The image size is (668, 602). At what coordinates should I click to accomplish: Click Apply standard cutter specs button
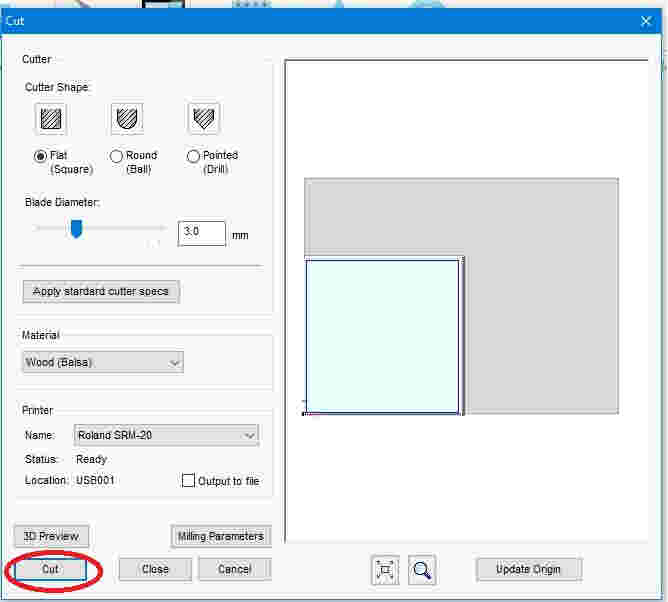click(101, 291)
